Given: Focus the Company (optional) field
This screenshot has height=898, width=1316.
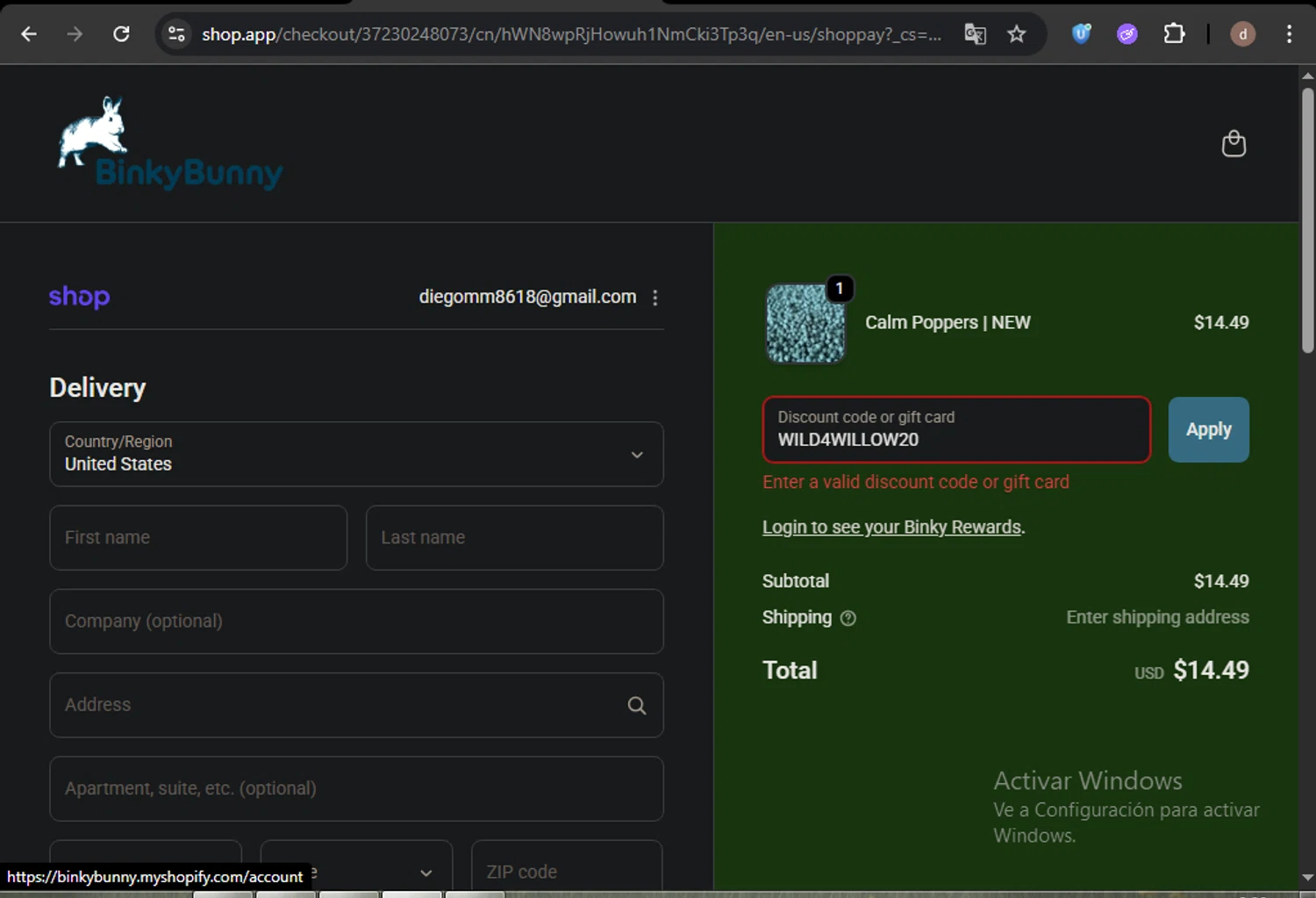Looking at the screenshot, I should coord(356,621).
